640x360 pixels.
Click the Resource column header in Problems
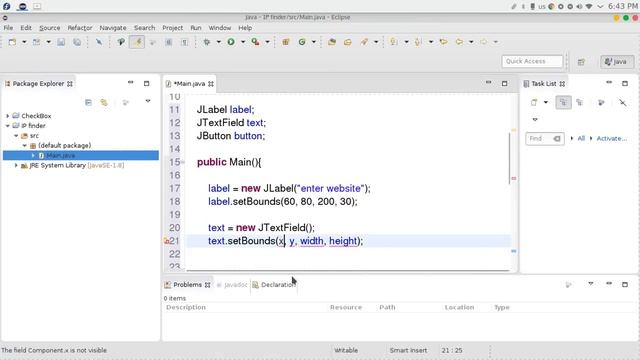346,307
